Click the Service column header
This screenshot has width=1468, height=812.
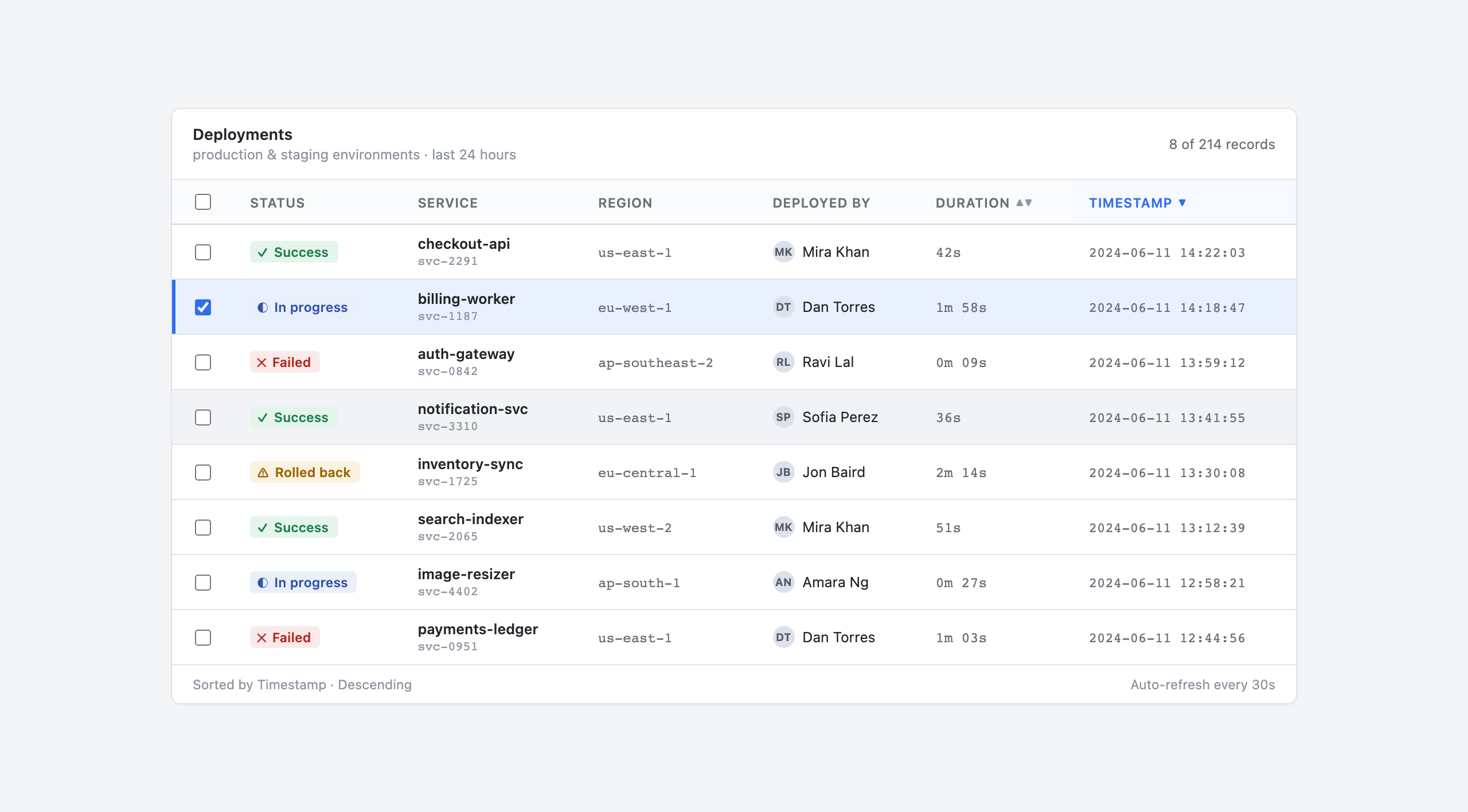pos(448,202)
